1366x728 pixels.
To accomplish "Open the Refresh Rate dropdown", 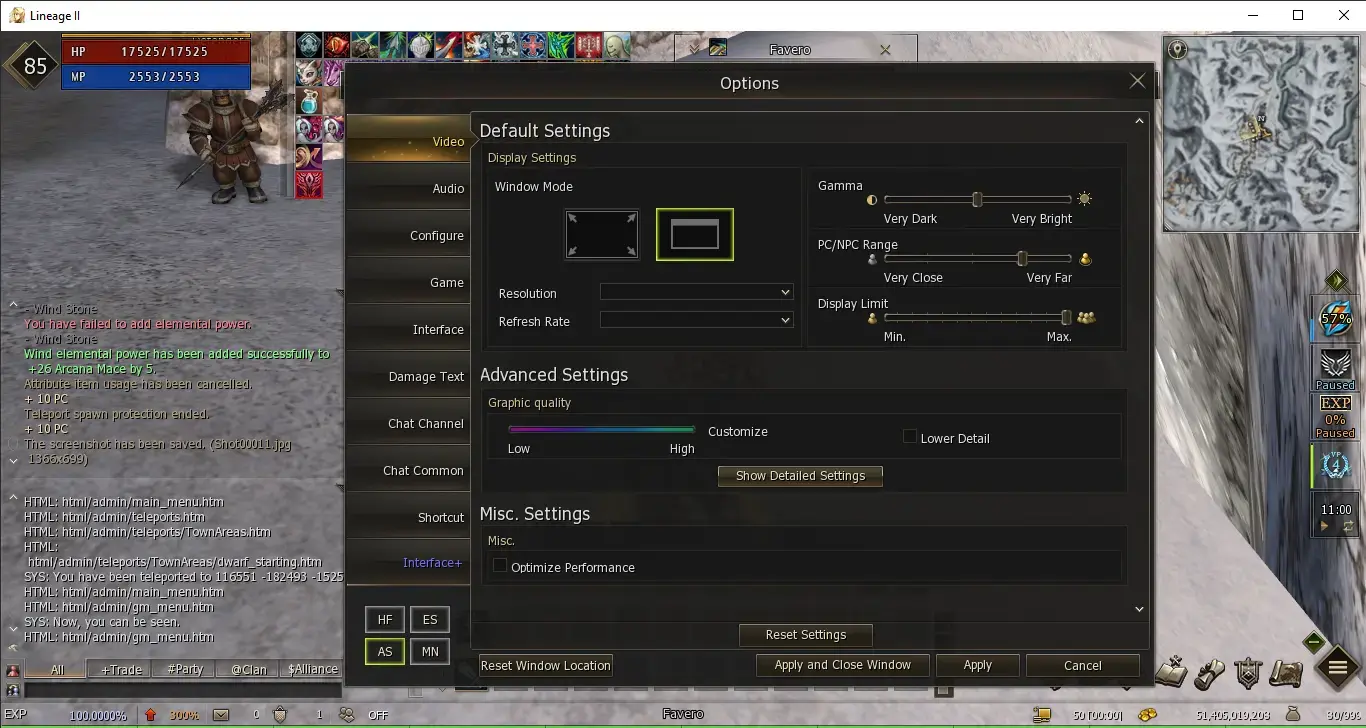I will 696,320.
